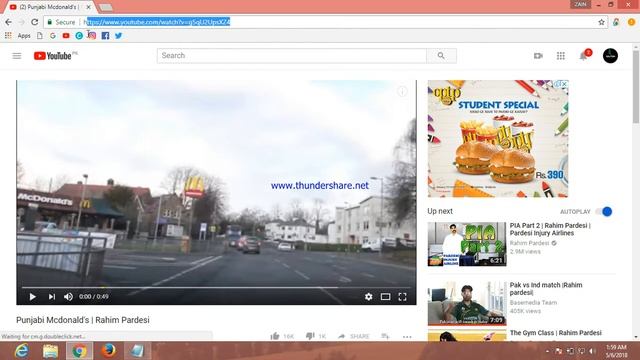Focus the YouTube search field
The height and width of the screenshot is (360, 640).
[x=292, y=56]
